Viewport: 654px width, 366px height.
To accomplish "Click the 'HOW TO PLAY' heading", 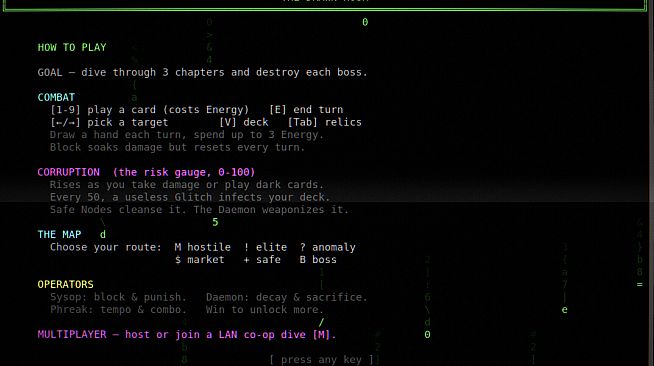I will tap(72, 48).
